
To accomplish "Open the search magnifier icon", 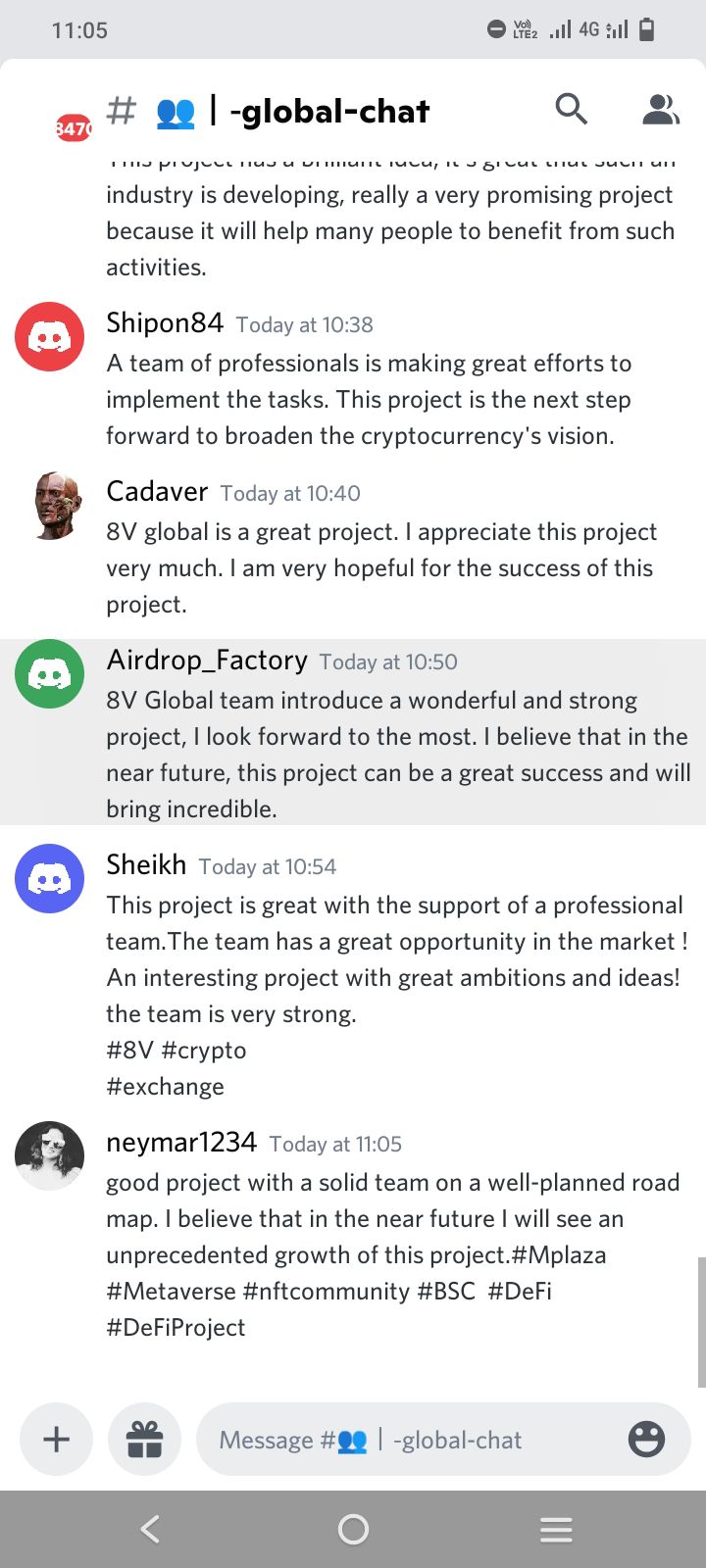I will tap(571, 110).
